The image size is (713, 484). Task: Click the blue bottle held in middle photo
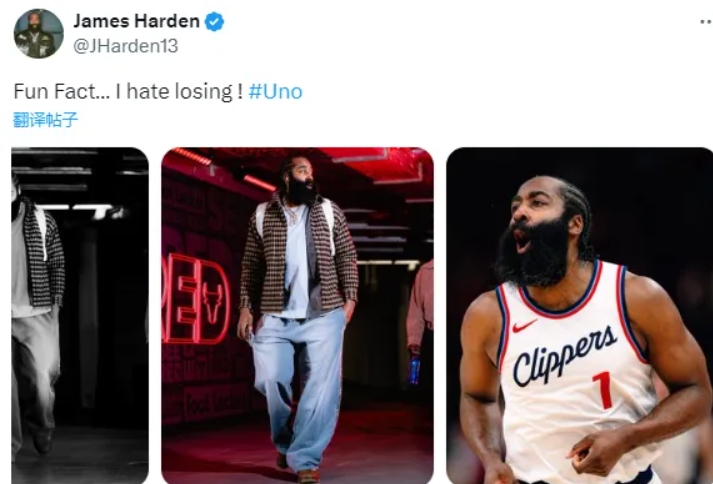(414, 370)
